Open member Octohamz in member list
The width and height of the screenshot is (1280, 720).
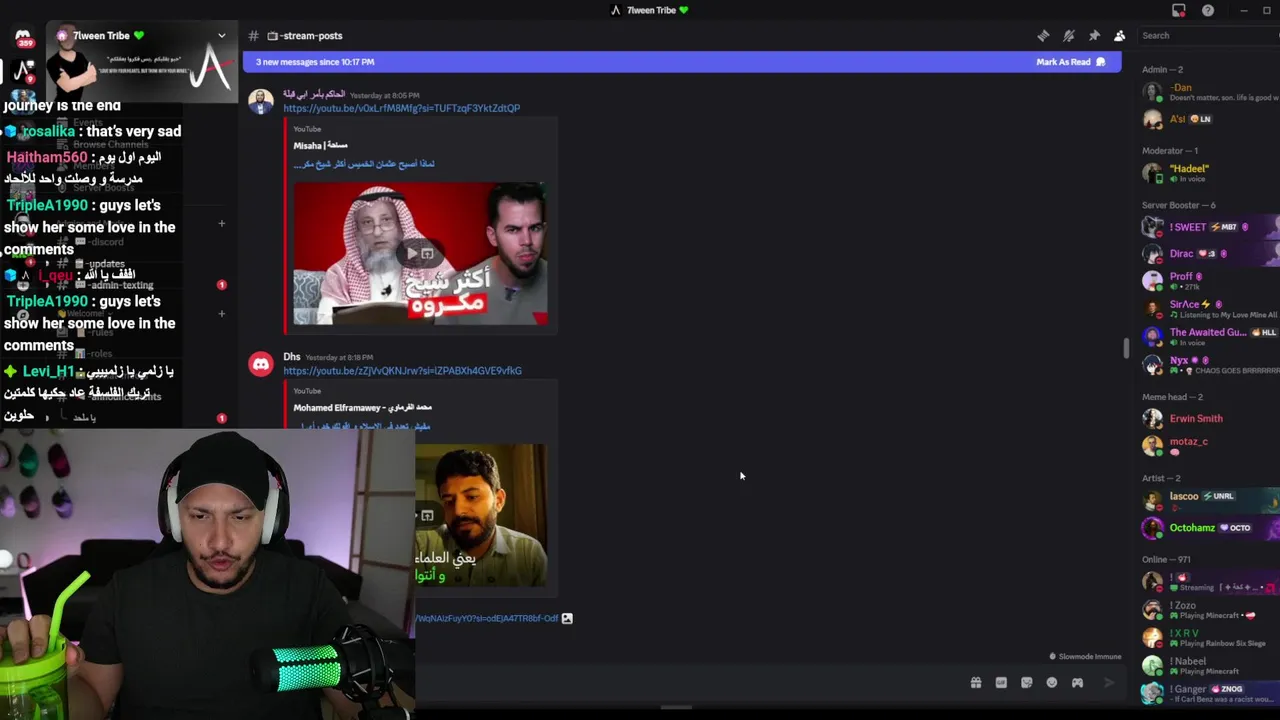pyautogui.click(x=1210, y=527)
